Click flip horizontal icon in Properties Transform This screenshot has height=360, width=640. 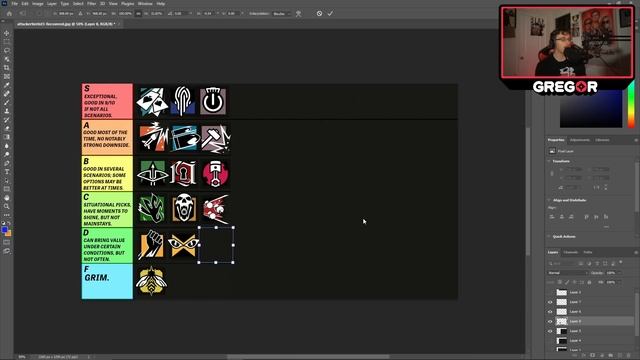pos(597,187)
